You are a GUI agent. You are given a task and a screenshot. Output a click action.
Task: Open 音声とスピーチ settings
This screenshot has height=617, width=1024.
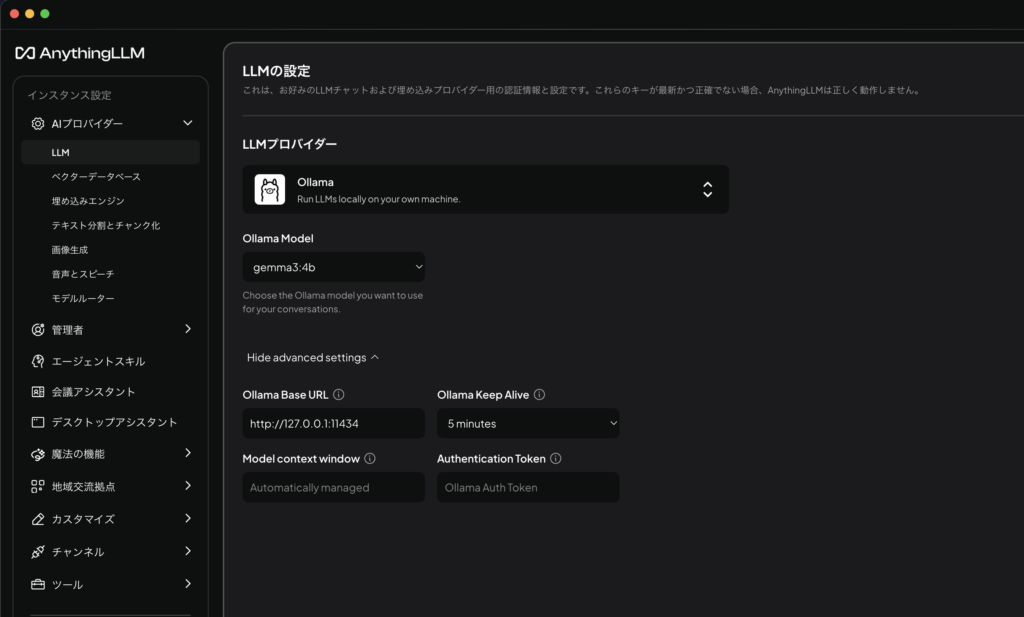pos(83,274)
